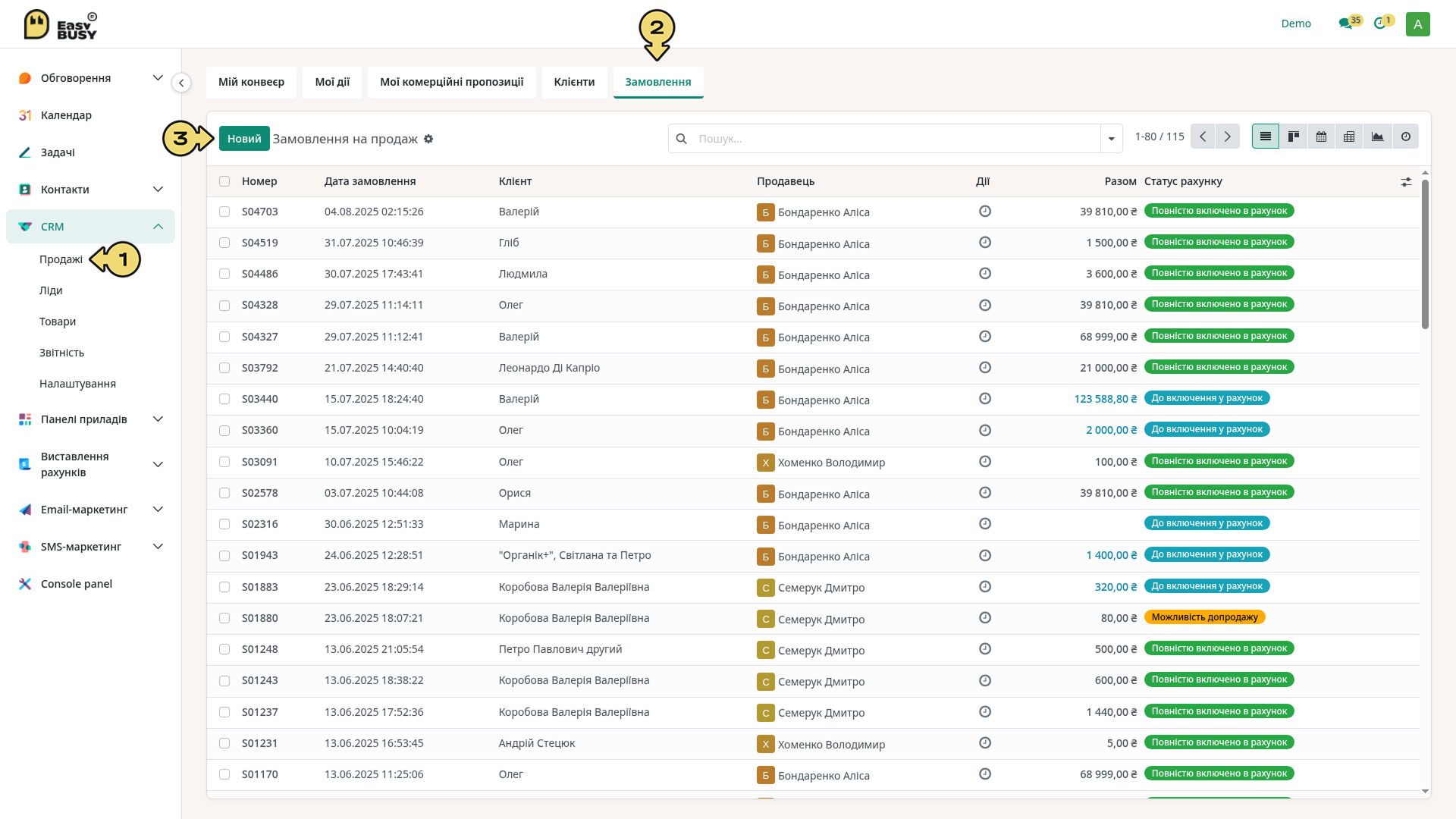Switch to list view
1456x819 pixels.
click(1265, 137)
